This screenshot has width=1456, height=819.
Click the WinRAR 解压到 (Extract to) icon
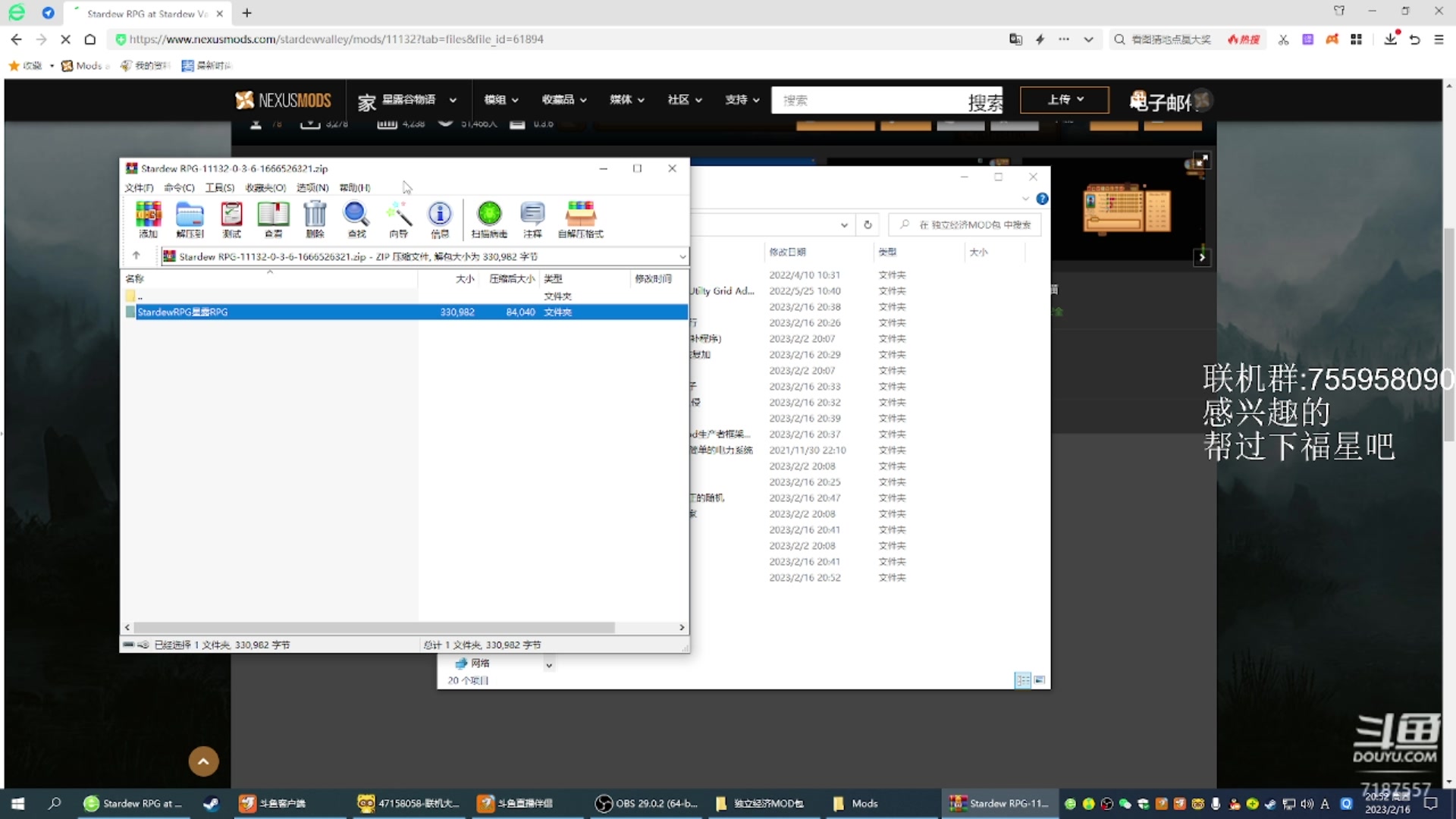[190, 219]
